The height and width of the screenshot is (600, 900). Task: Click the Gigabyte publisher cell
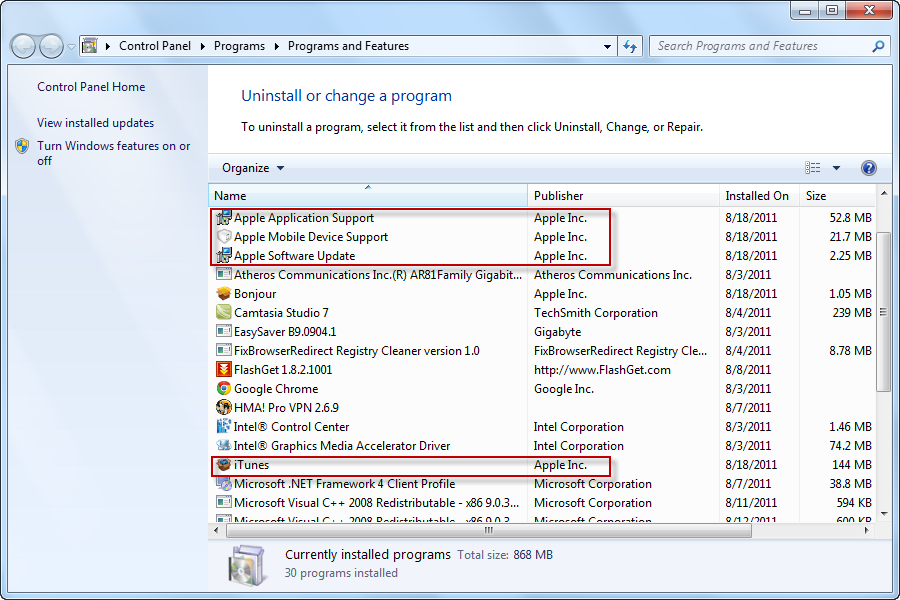tap(557, 332)
